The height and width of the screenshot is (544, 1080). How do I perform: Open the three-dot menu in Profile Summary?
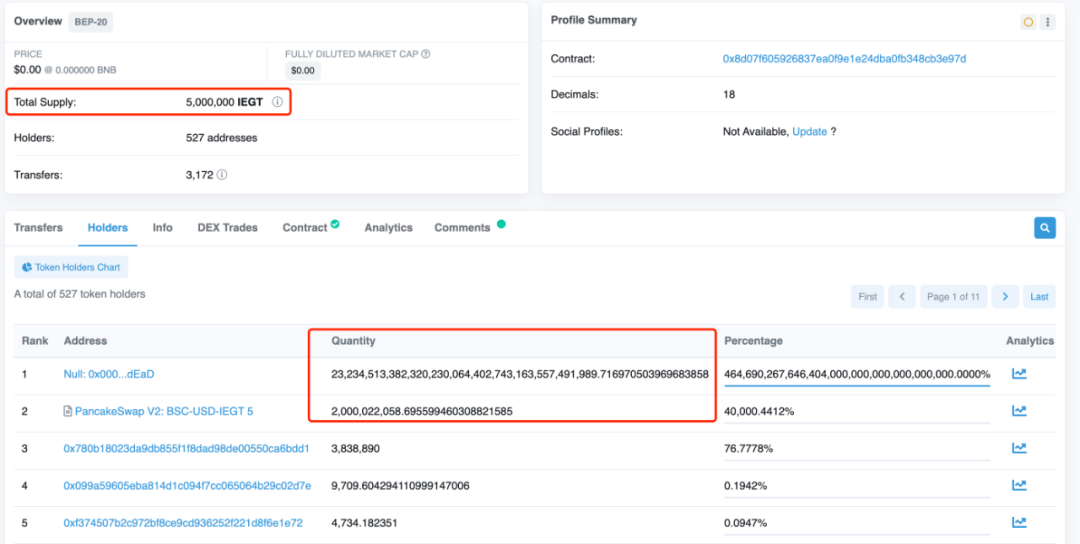pos(1048,22)
